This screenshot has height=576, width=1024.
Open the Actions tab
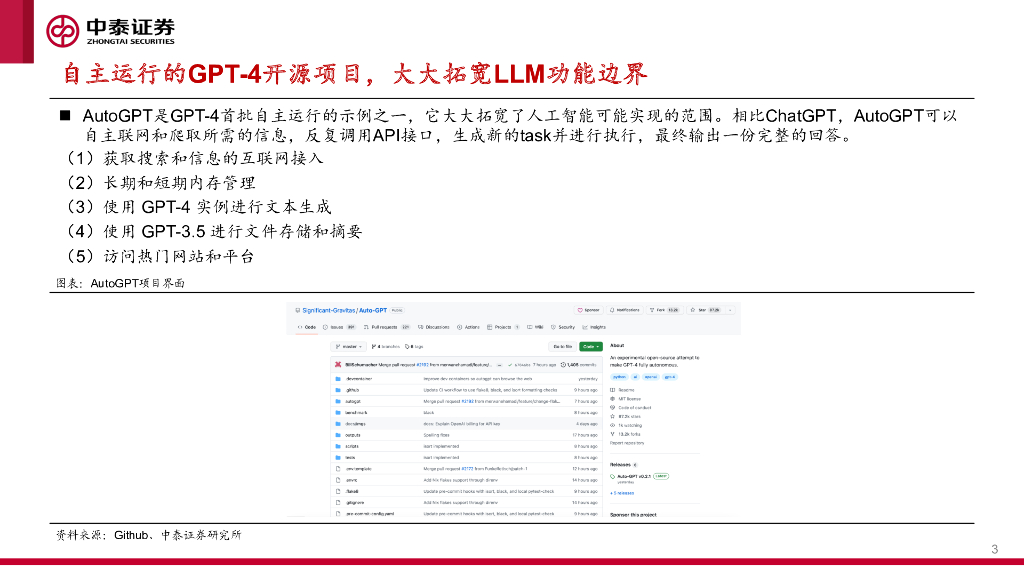pos(468,327)
